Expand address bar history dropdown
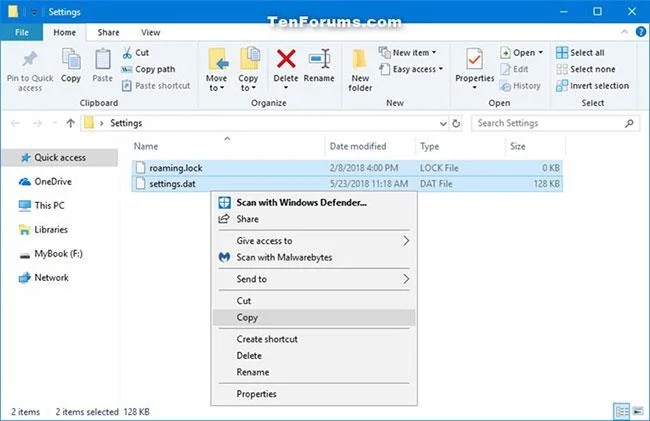This screenshot has width=650, height=421. 443,123
